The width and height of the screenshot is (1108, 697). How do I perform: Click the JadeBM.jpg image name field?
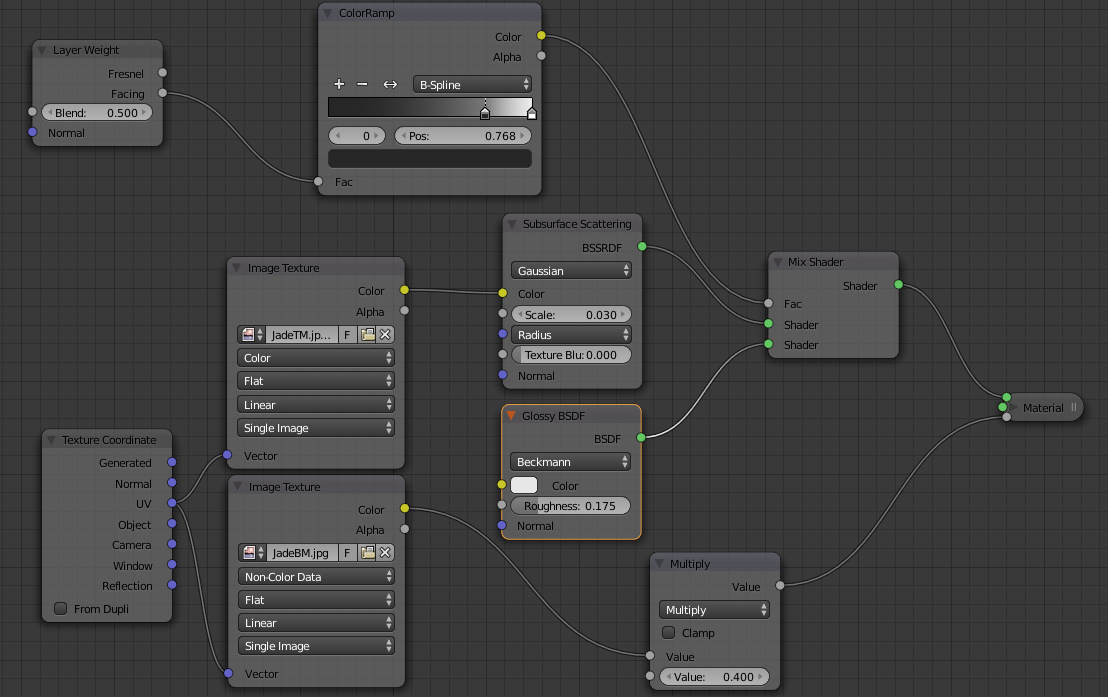(x=302, y=553)
